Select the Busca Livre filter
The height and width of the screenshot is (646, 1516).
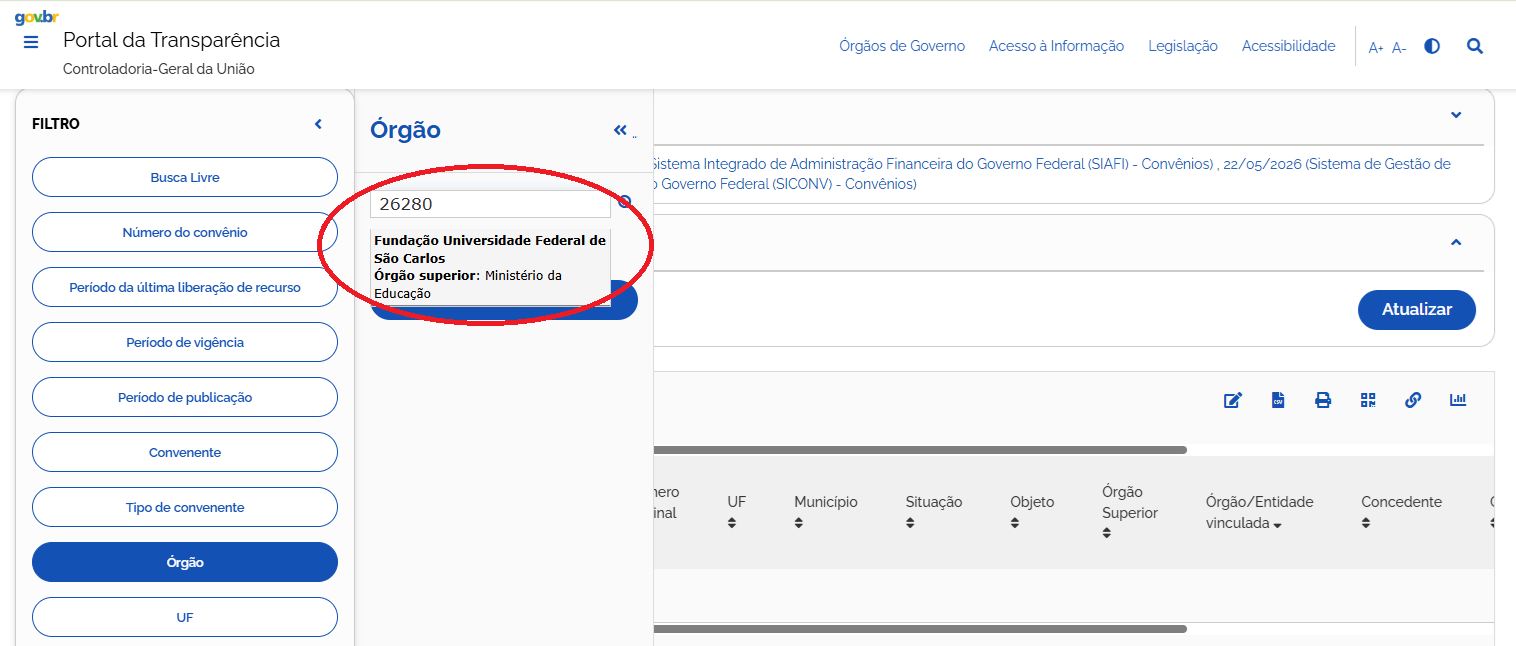(x=185, y=177)
